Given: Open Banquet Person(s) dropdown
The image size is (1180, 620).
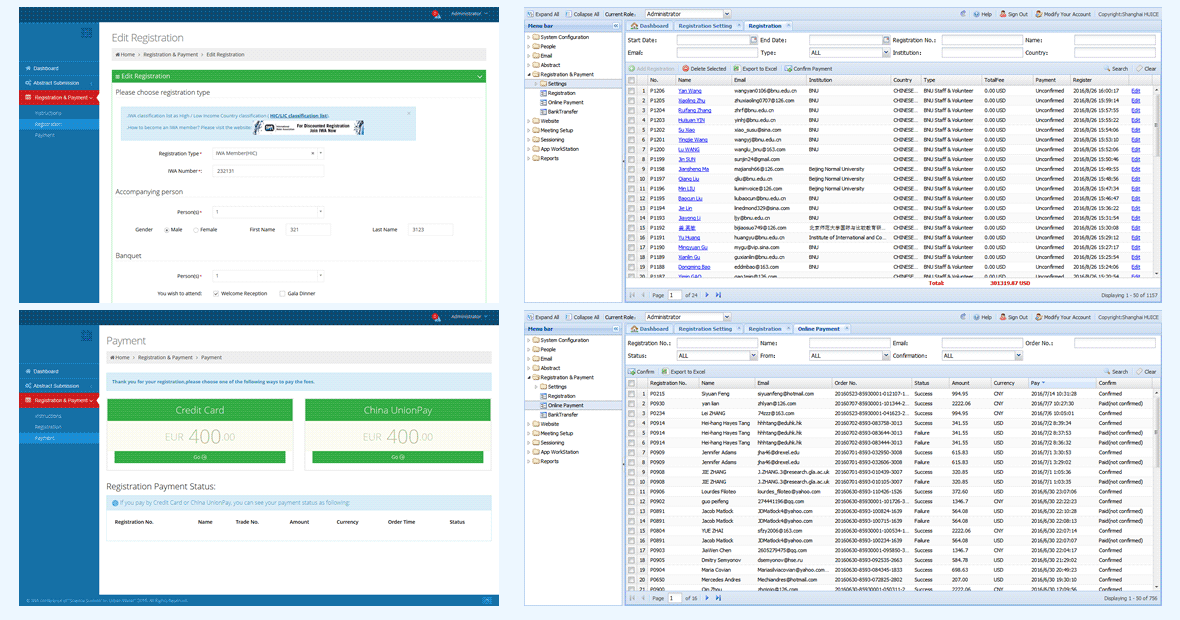Looking at the screenshot, I should pos(321,275).
